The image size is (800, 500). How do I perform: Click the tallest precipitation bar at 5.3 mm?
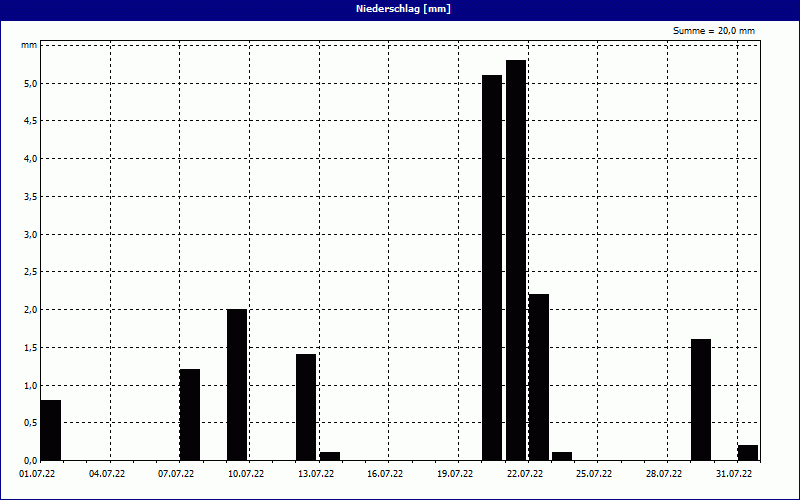pos(516,260)
